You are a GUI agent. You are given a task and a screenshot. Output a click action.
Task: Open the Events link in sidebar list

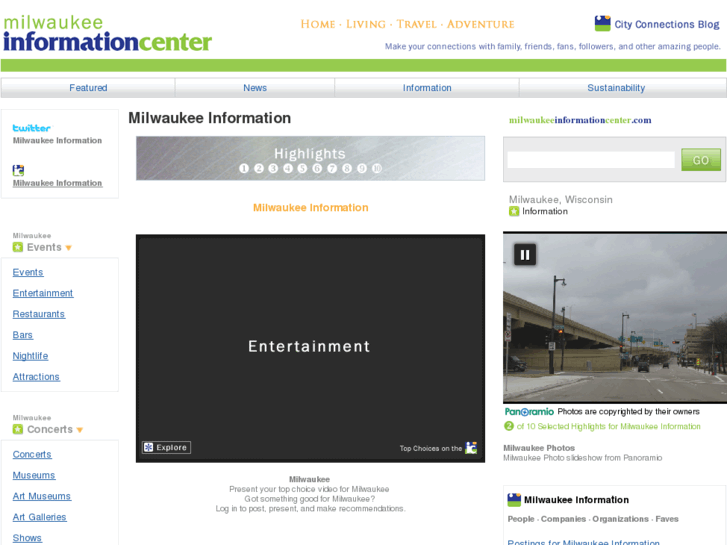click(x=28, y=272)
